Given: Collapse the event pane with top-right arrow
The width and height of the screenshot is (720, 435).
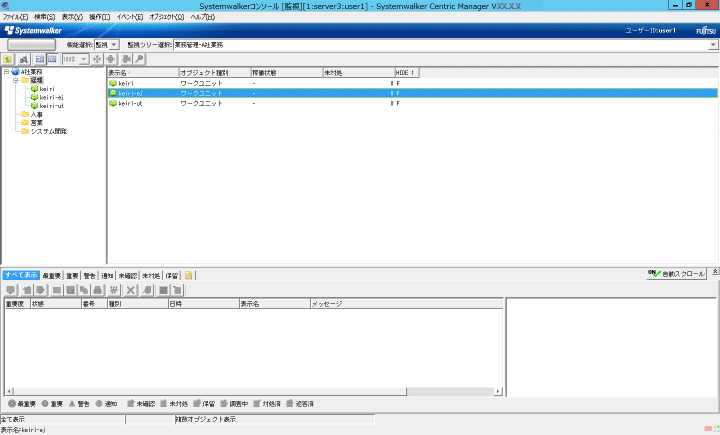Looking at the screenshot, I should click(x=715, y=272).
